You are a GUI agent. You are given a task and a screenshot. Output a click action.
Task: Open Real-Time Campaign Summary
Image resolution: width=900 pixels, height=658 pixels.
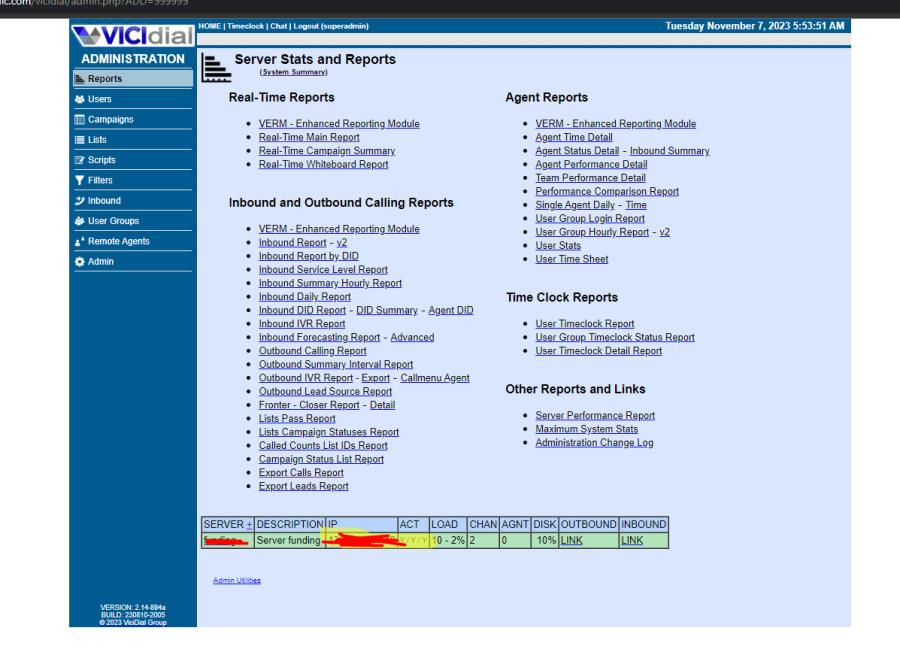(327, 151)
